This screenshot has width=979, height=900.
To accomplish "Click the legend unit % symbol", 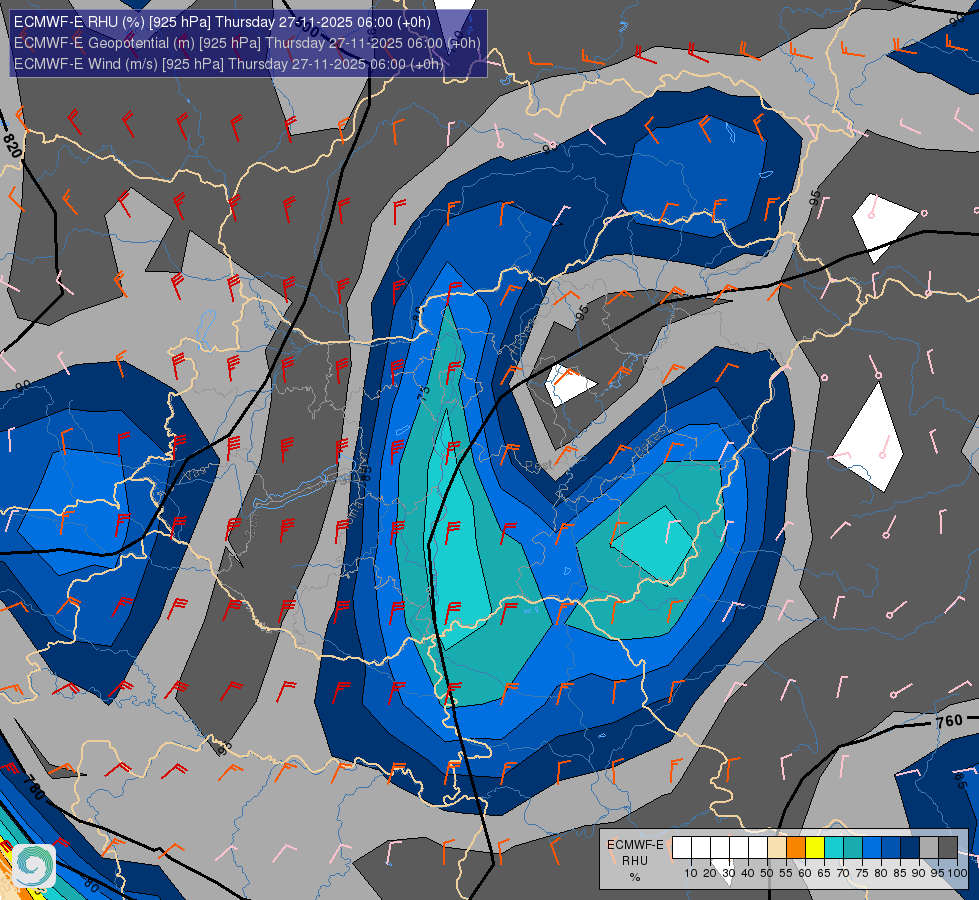I will click(x=635, y=877).
